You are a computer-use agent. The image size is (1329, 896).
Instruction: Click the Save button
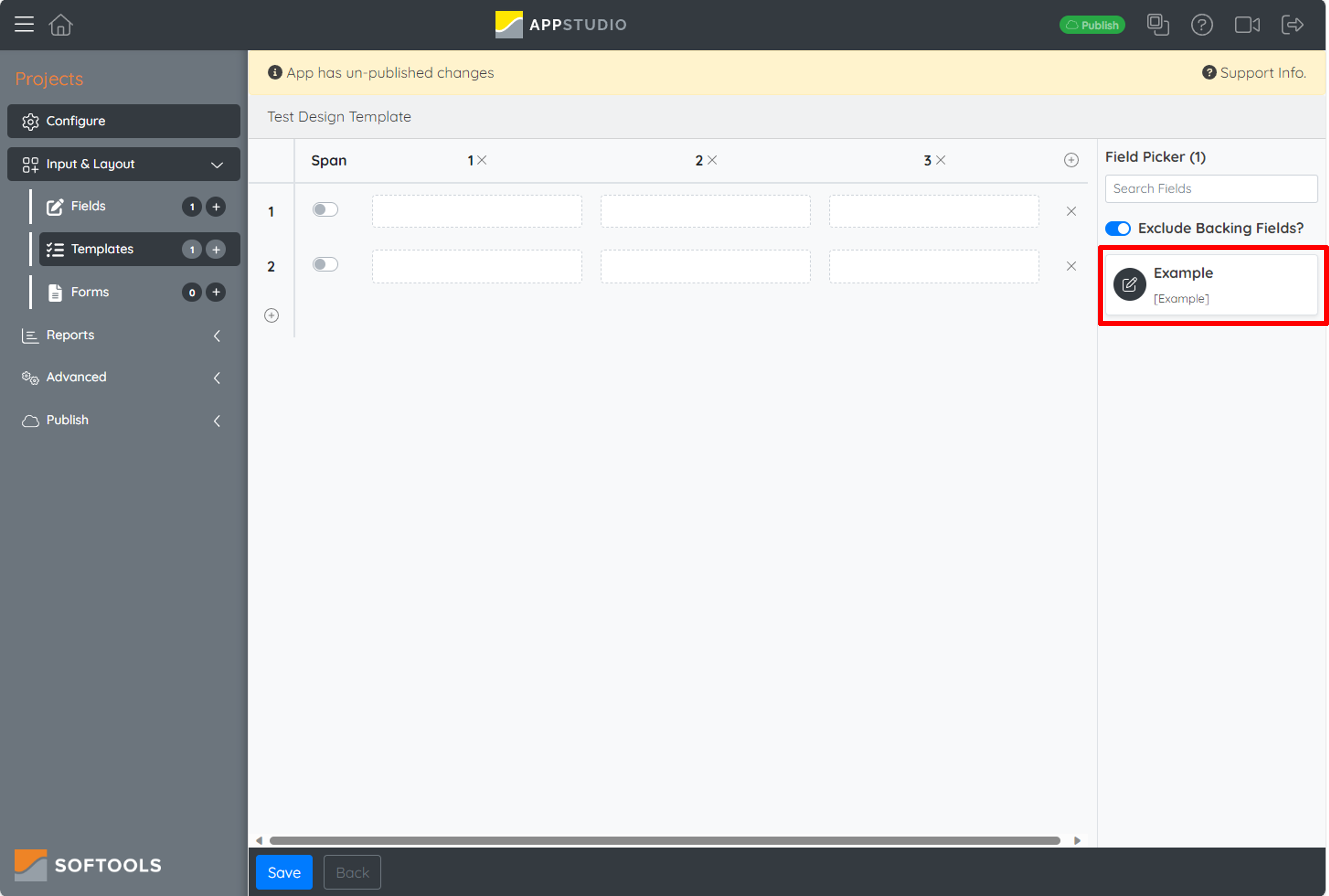(284, 872)
